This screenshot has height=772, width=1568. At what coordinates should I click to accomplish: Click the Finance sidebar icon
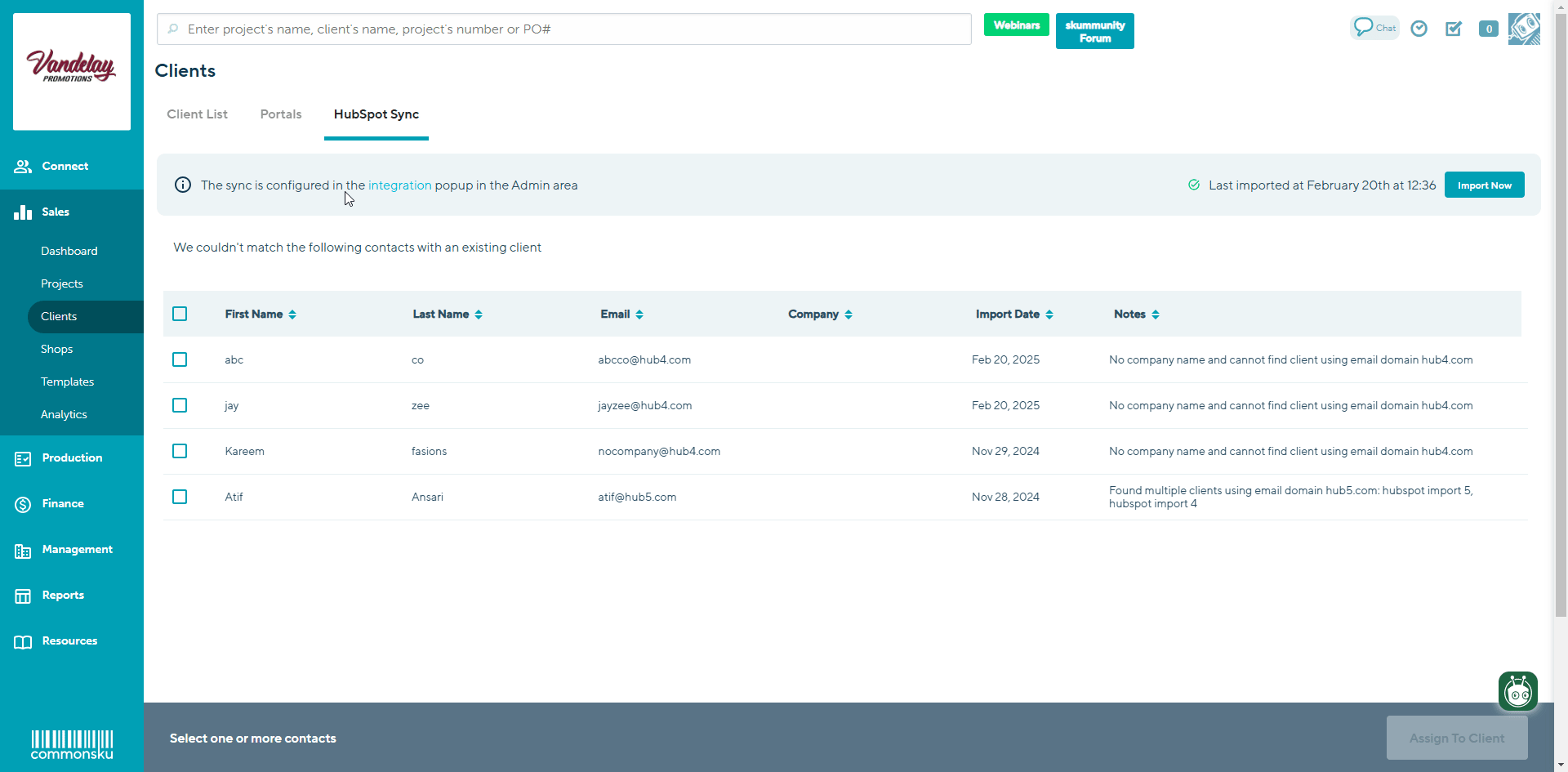[x=22, y=504]
